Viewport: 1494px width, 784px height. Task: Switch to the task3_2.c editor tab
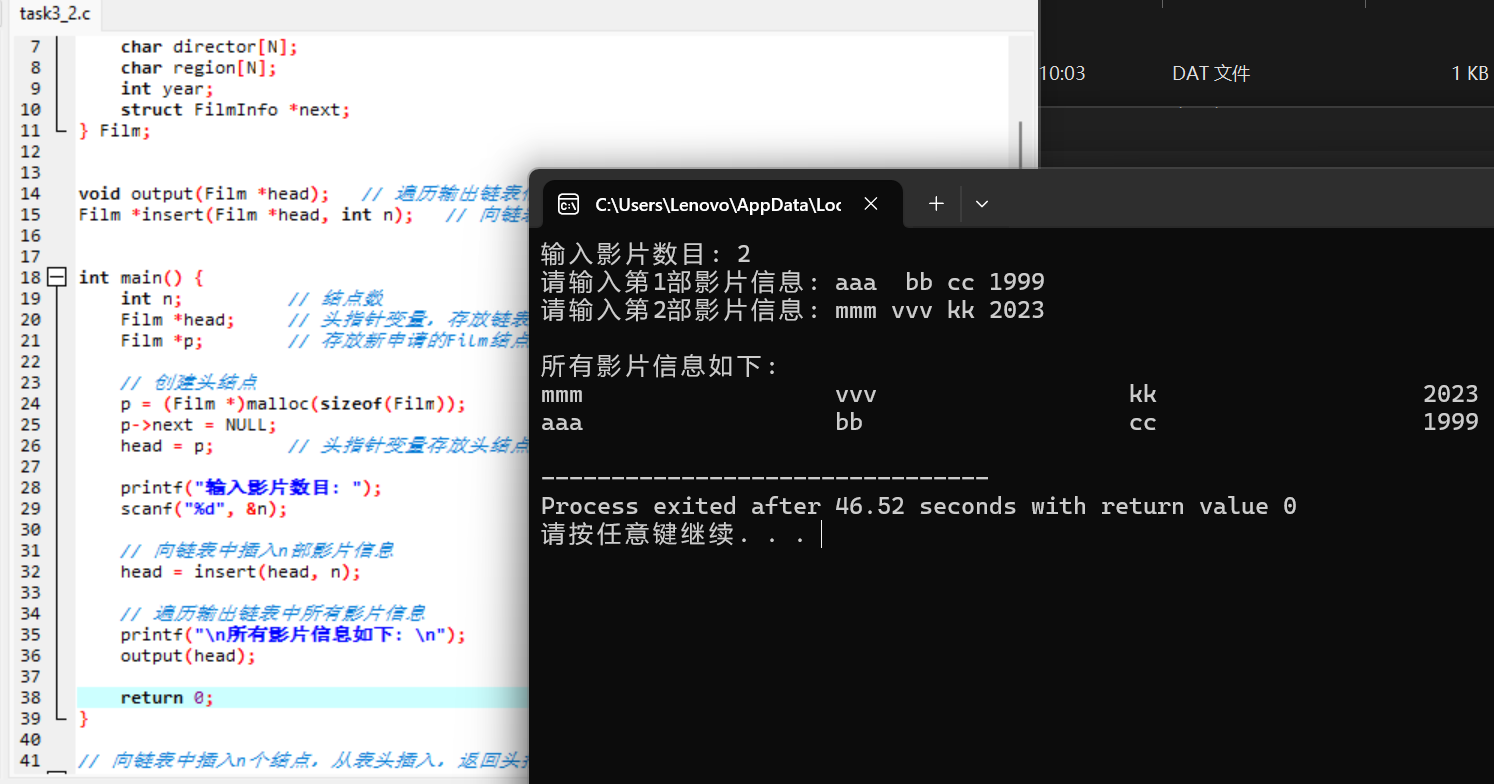(x=54, y=13)
